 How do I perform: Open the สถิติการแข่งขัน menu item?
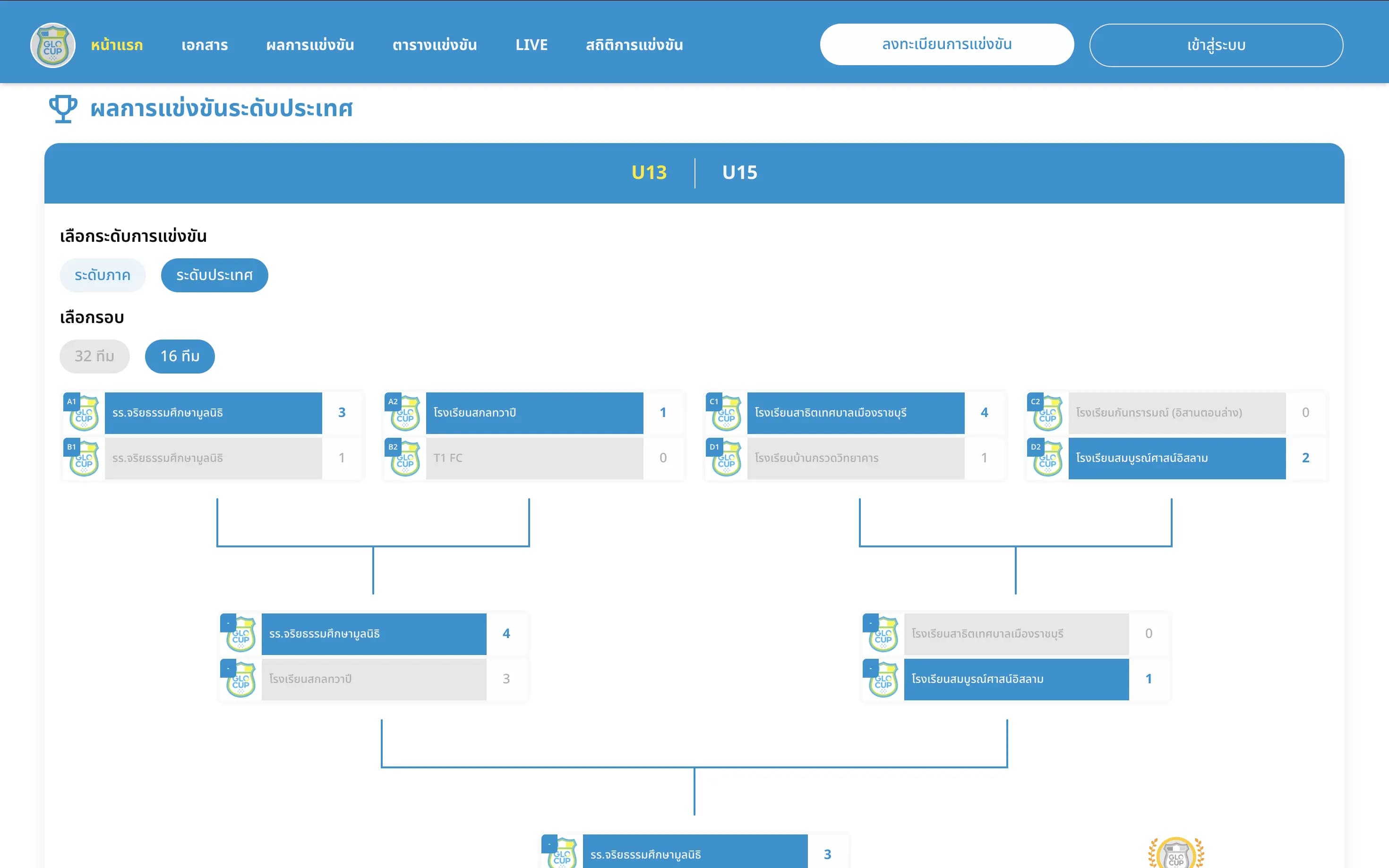(x=634, y=45)
